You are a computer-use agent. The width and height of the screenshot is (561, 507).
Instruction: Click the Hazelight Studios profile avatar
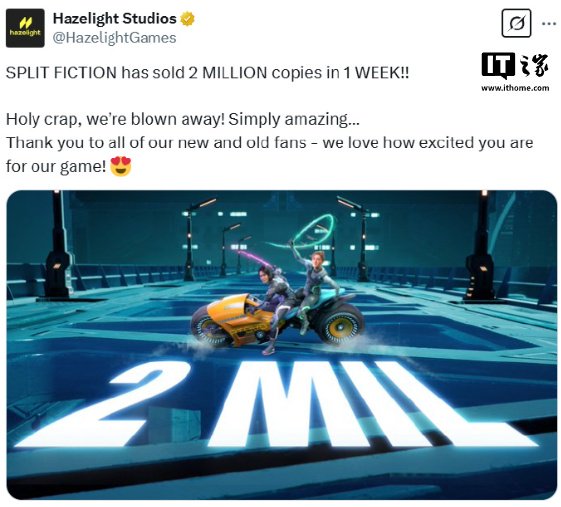point(25,28)
